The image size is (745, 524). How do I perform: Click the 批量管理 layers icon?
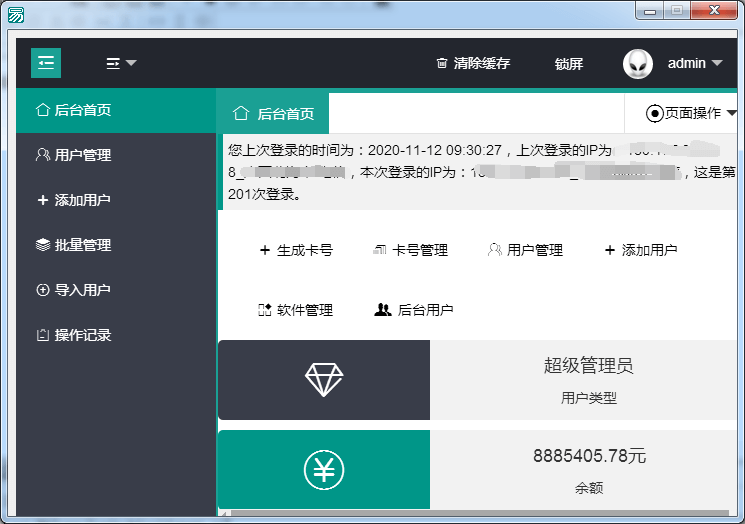42,245
